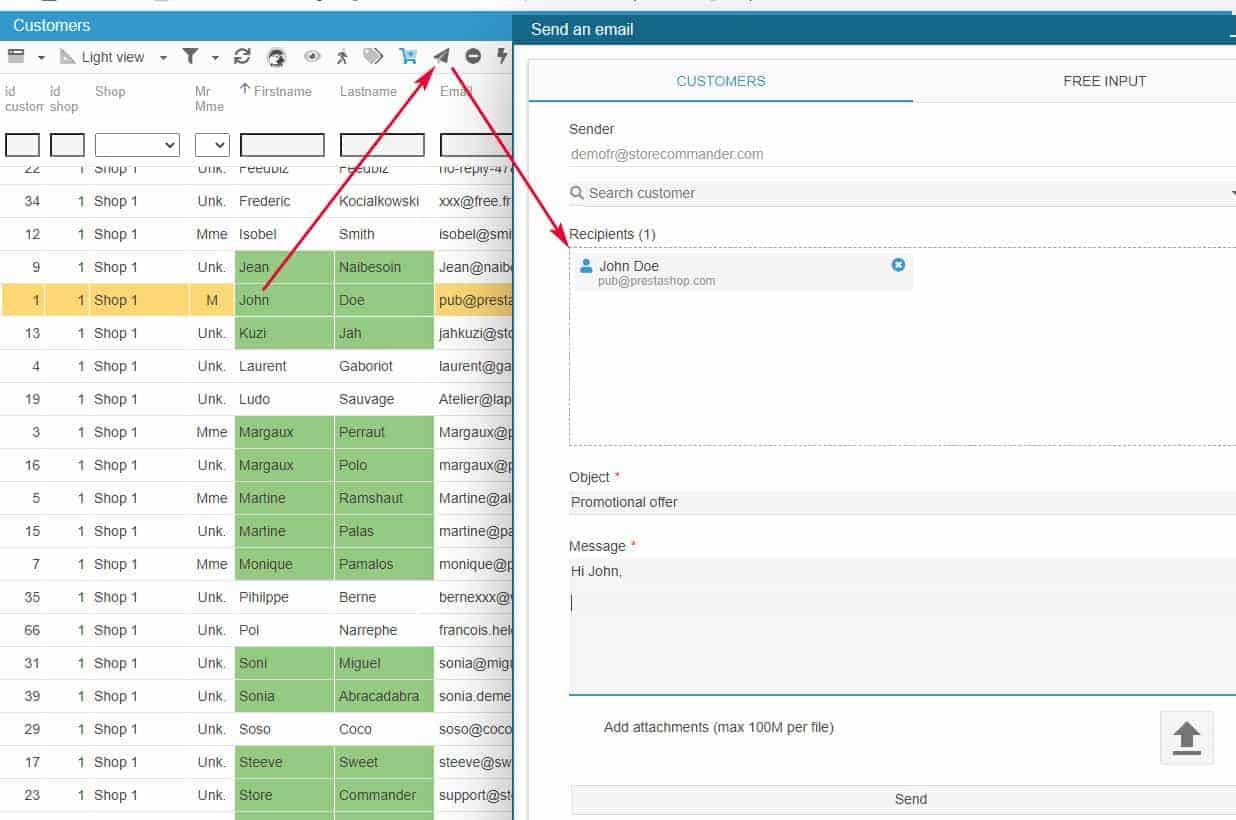Click the lightning bolt icon
This screenshot has height=820, width=1236.
click(x=502, y=56)
